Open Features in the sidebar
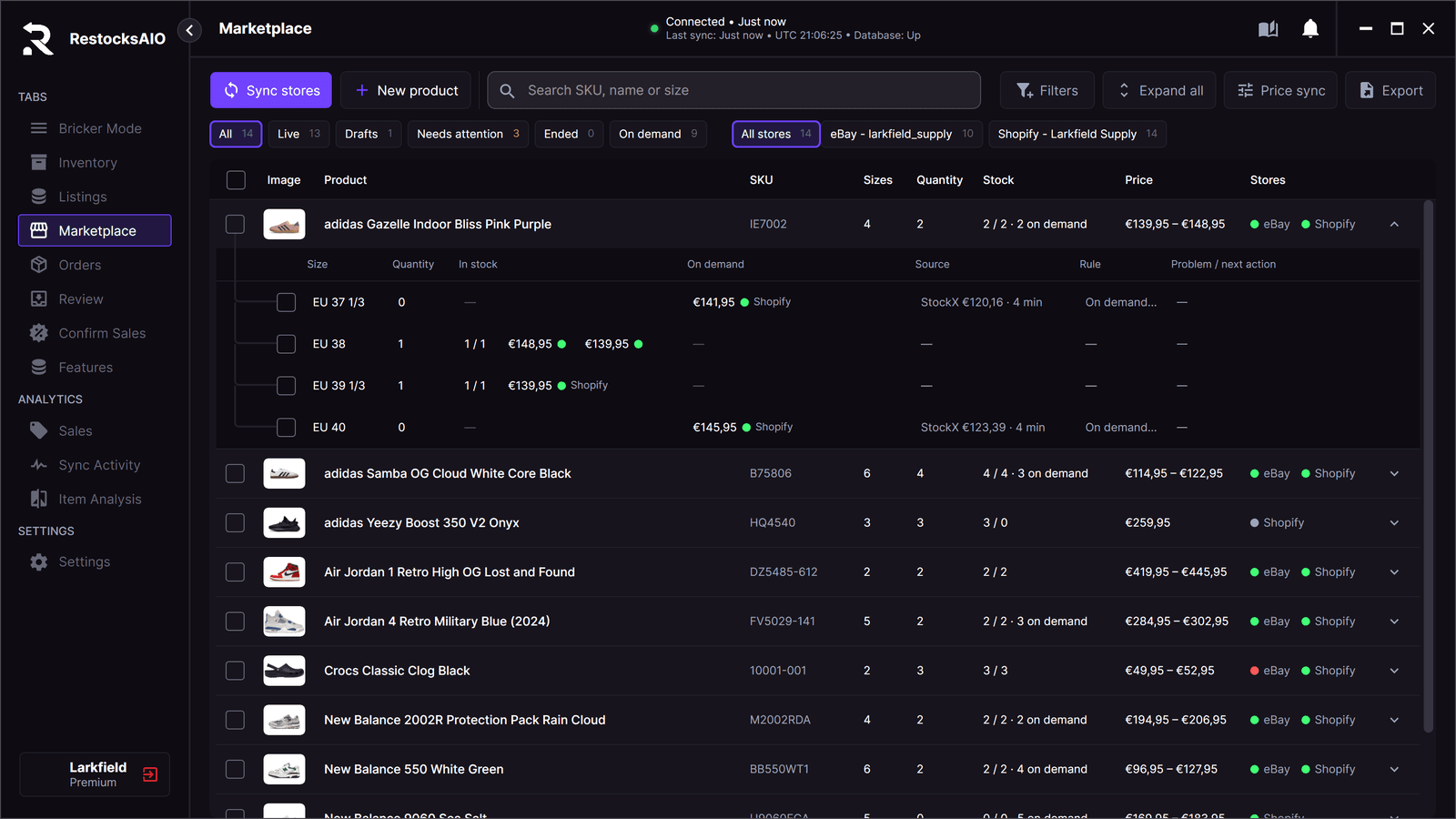The image size is (1456, 819). click(x=95, y=368)
